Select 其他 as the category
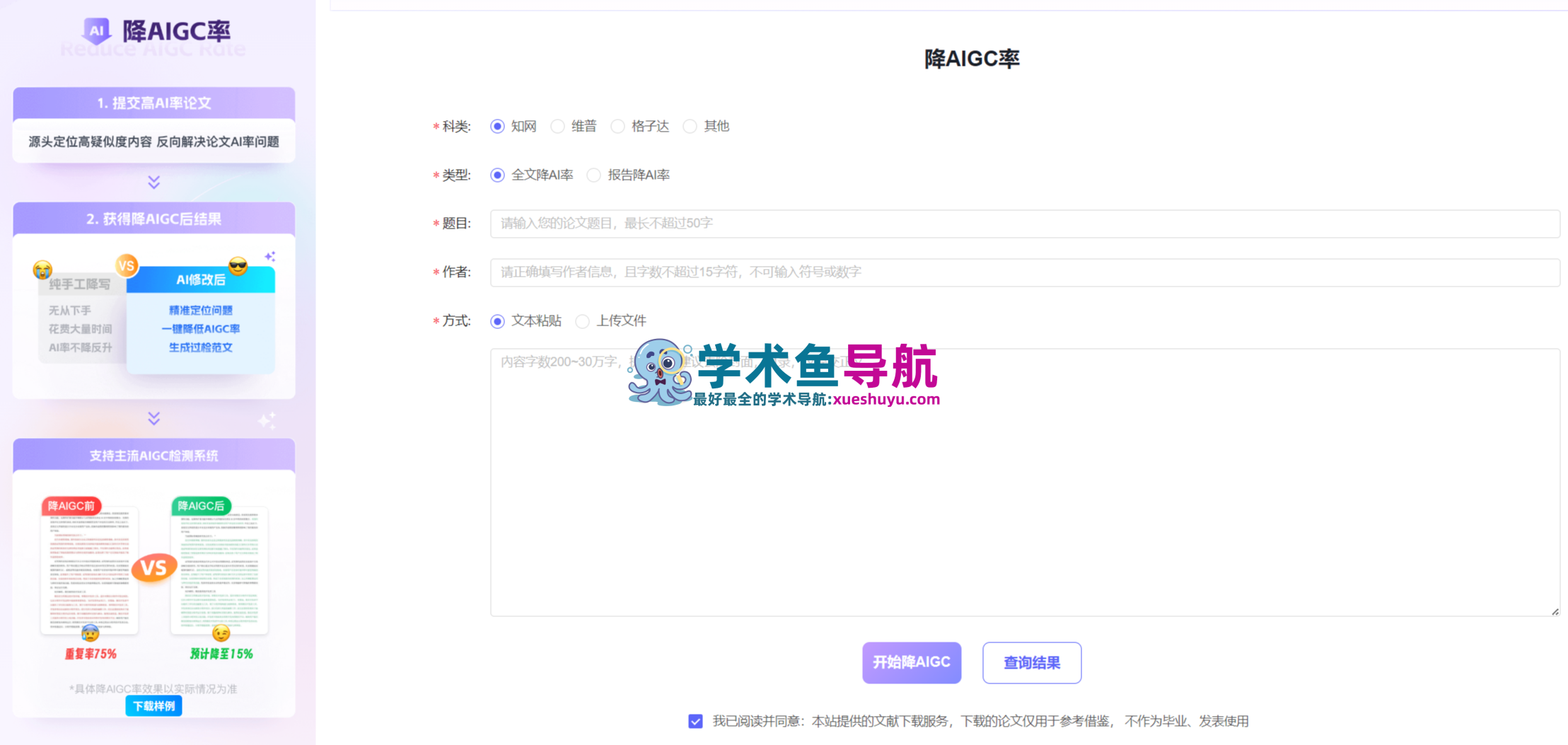1568x745 pixels. (x=690, y=127)
